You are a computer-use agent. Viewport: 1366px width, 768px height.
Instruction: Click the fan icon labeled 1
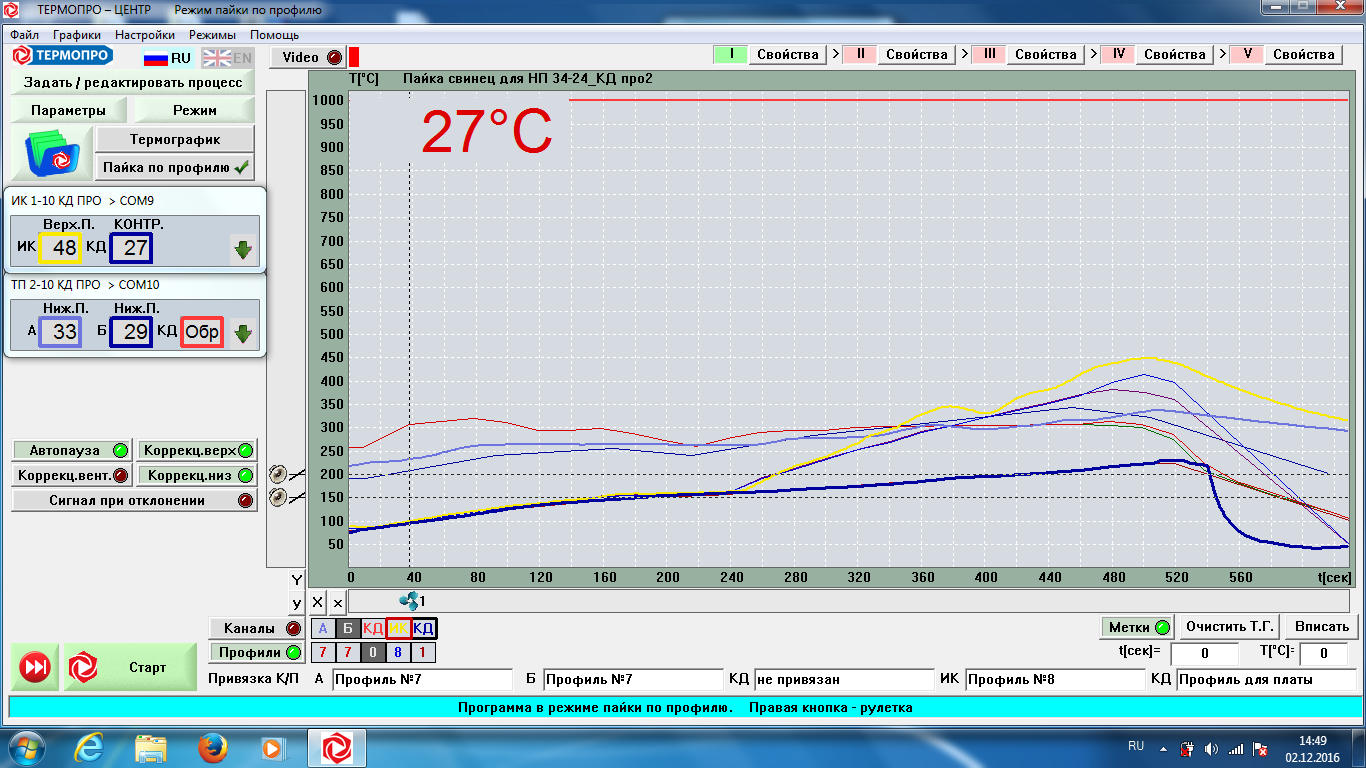[411, 601]
